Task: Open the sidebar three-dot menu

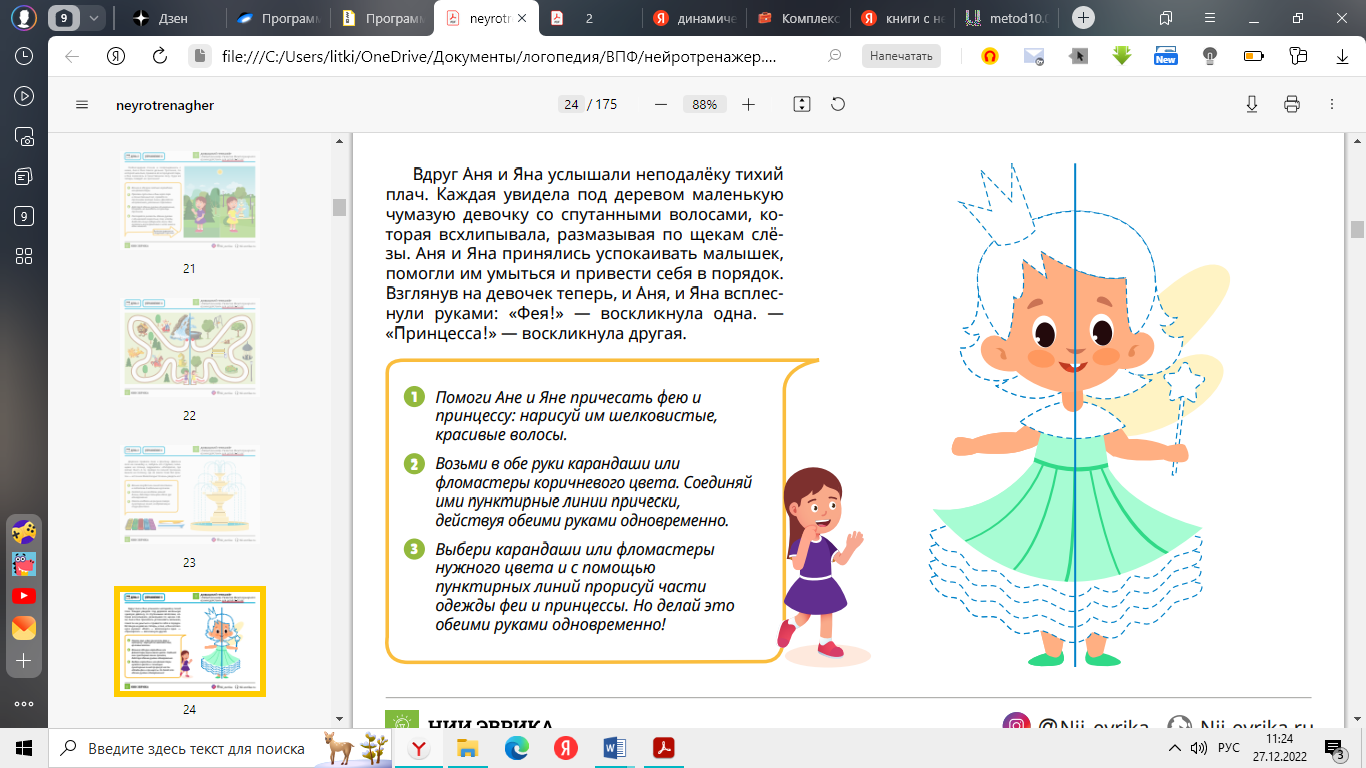Action: [24, 703]
